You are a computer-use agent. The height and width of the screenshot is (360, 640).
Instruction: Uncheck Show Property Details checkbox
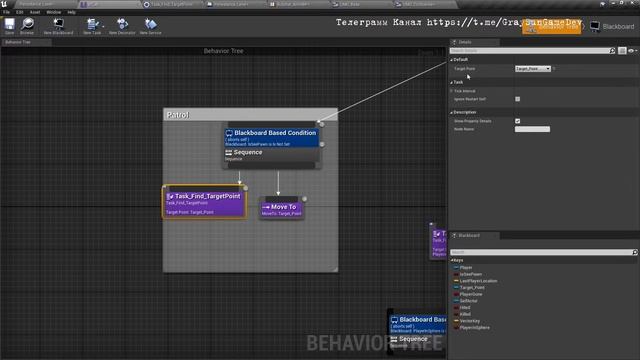(518, 121)
